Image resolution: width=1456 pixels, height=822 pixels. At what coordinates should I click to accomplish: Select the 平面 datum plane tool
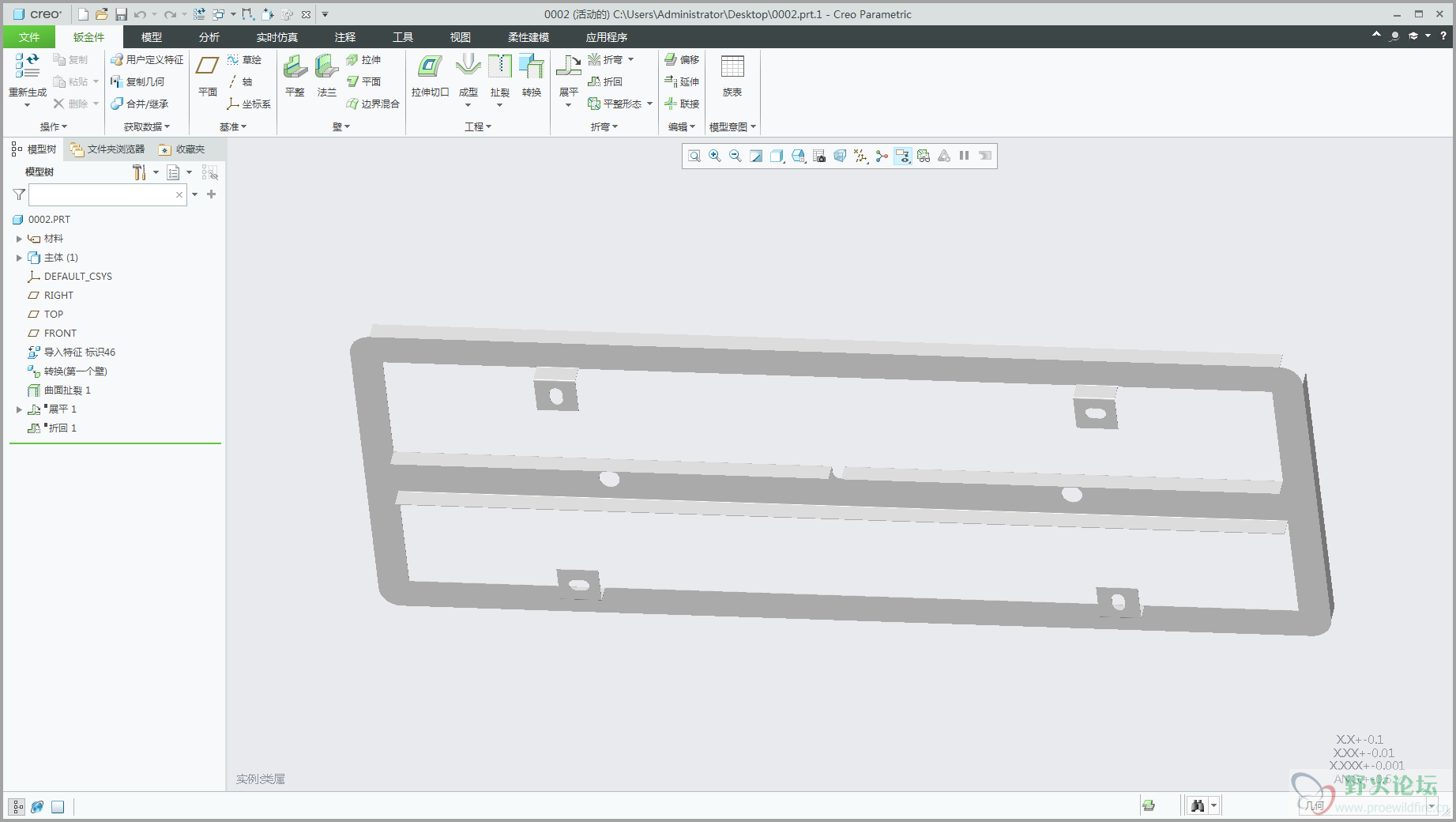click(x=208, y=77)
